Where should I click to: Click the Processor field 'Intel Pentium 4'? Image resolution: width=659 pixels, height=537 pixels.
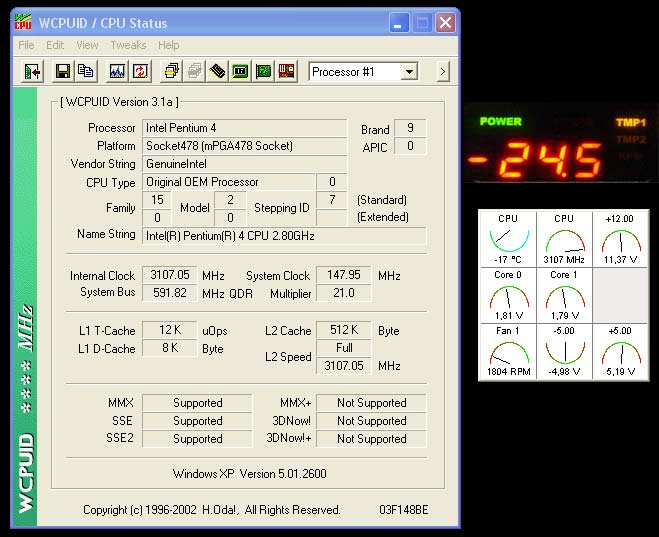[245, 128]
